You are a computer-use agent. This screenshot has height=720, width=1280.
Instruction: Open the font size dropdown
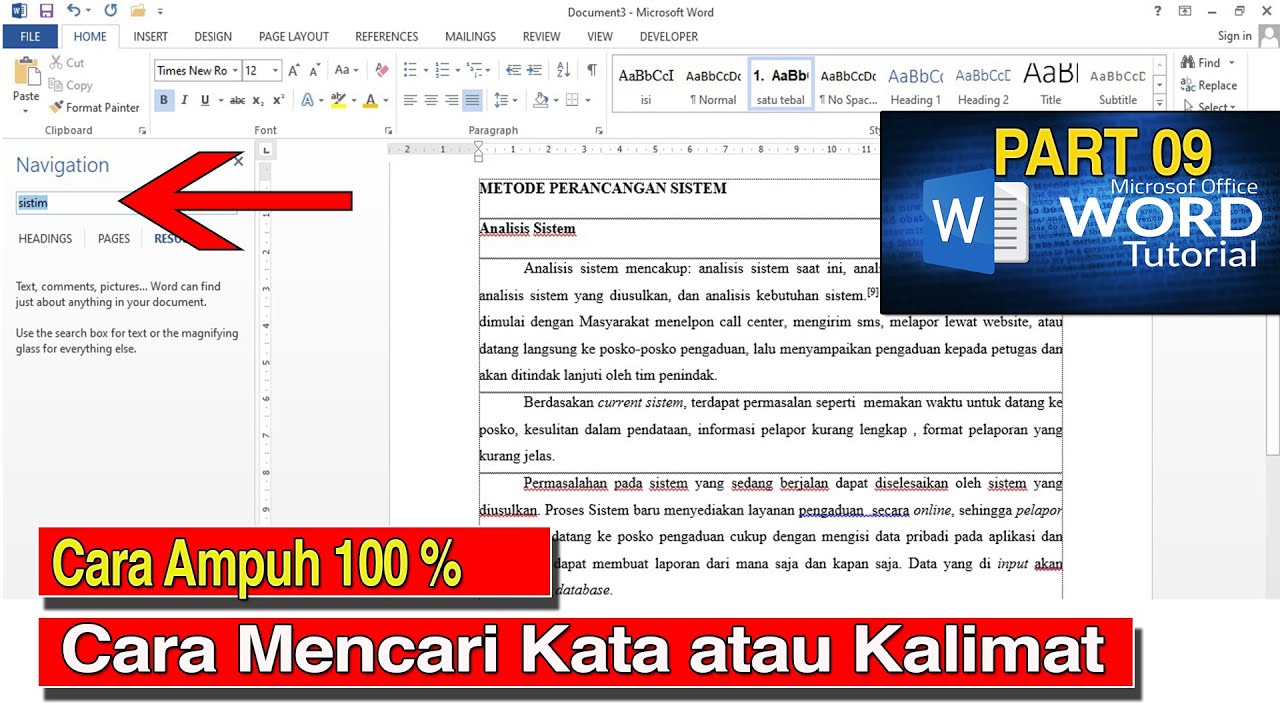pos(275,70)
